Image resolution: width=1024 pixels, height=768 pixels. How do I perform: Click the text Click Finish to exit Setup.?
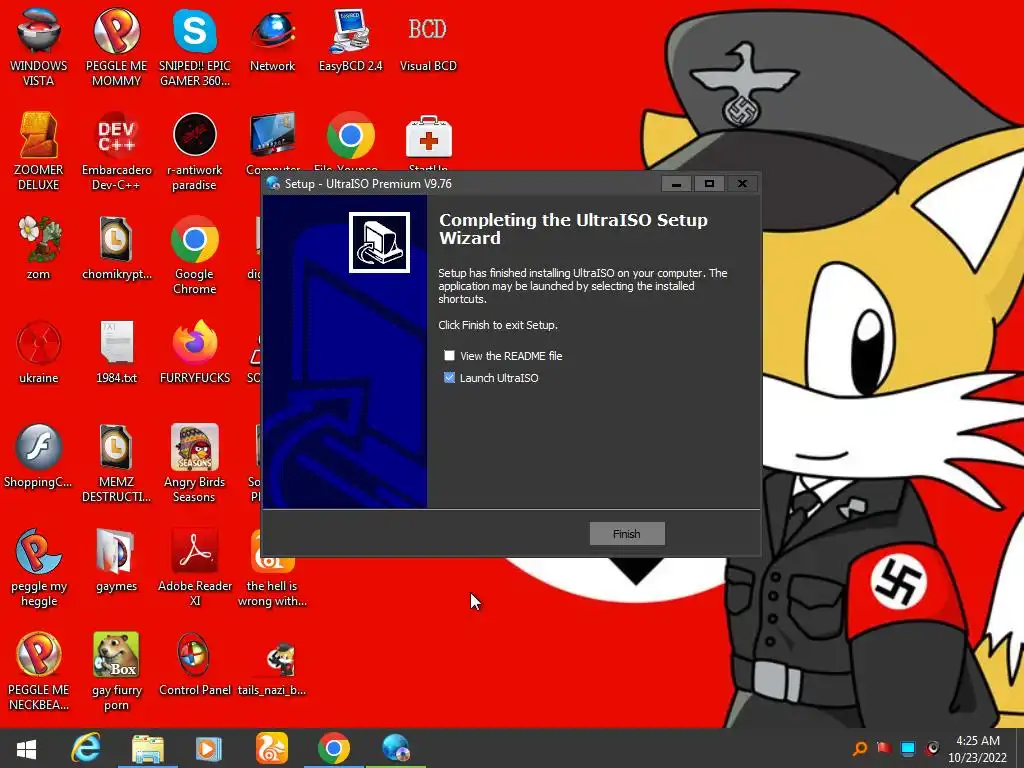point(498,325)
